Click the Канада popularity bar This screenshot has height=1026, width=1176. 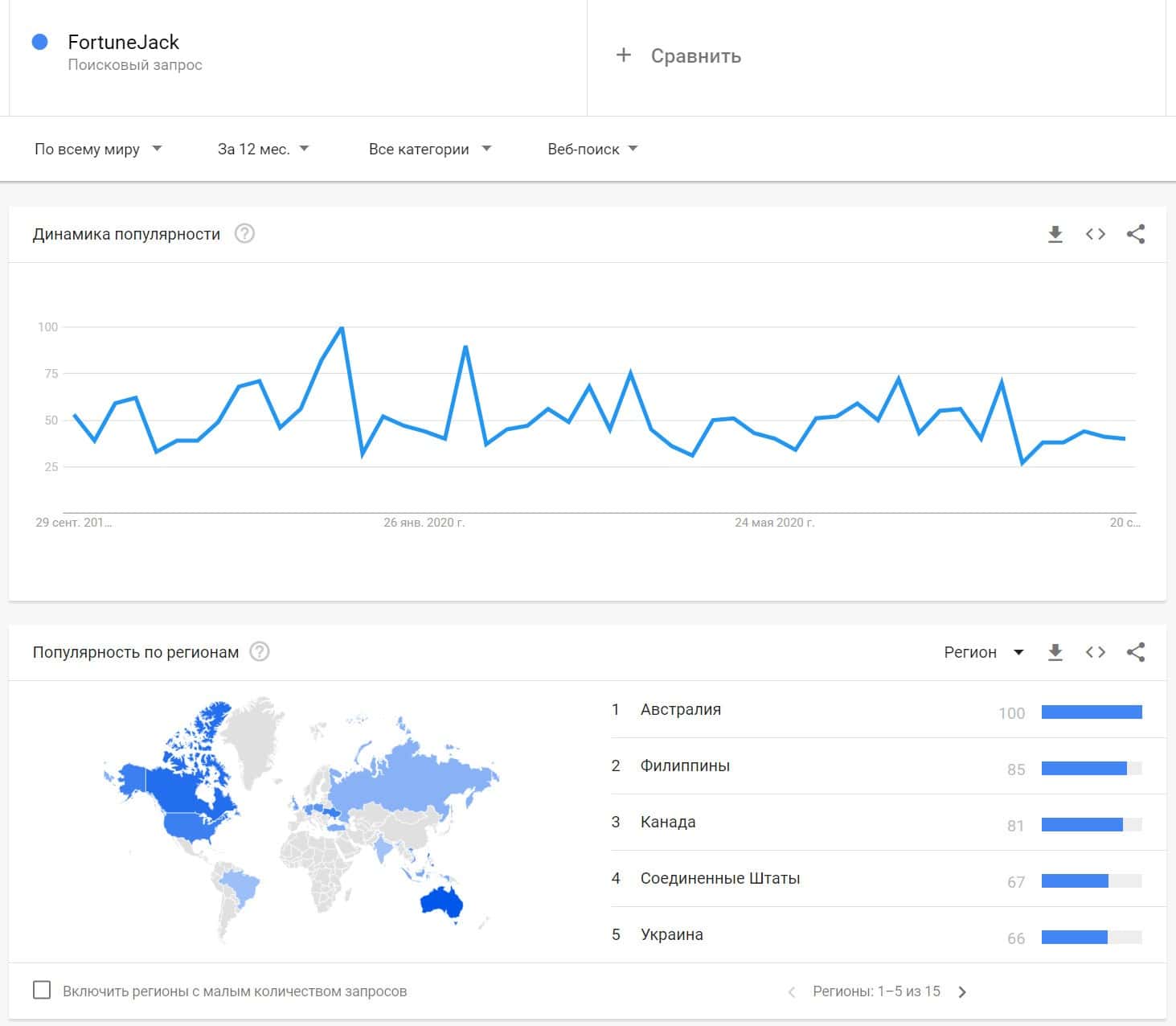(1092, 824)
